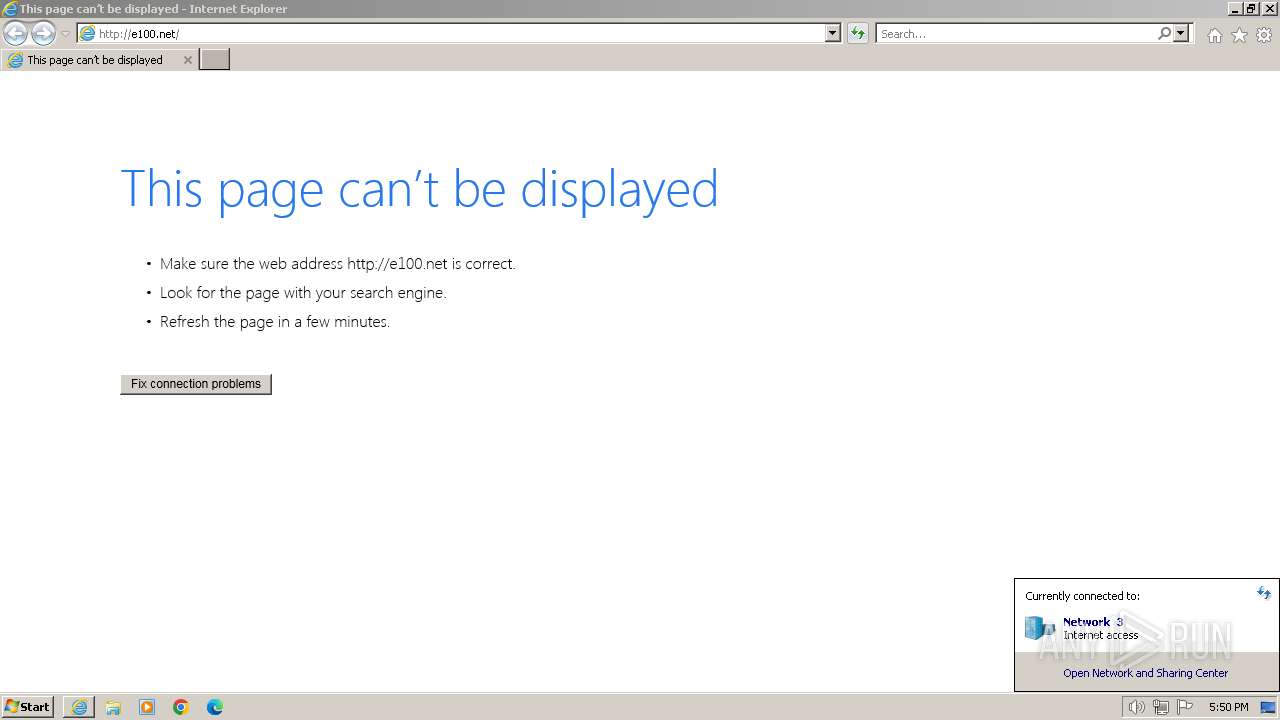Open Network and Sharing Center link
The height and width of the screenshot is (720, 1280).
1145,673
